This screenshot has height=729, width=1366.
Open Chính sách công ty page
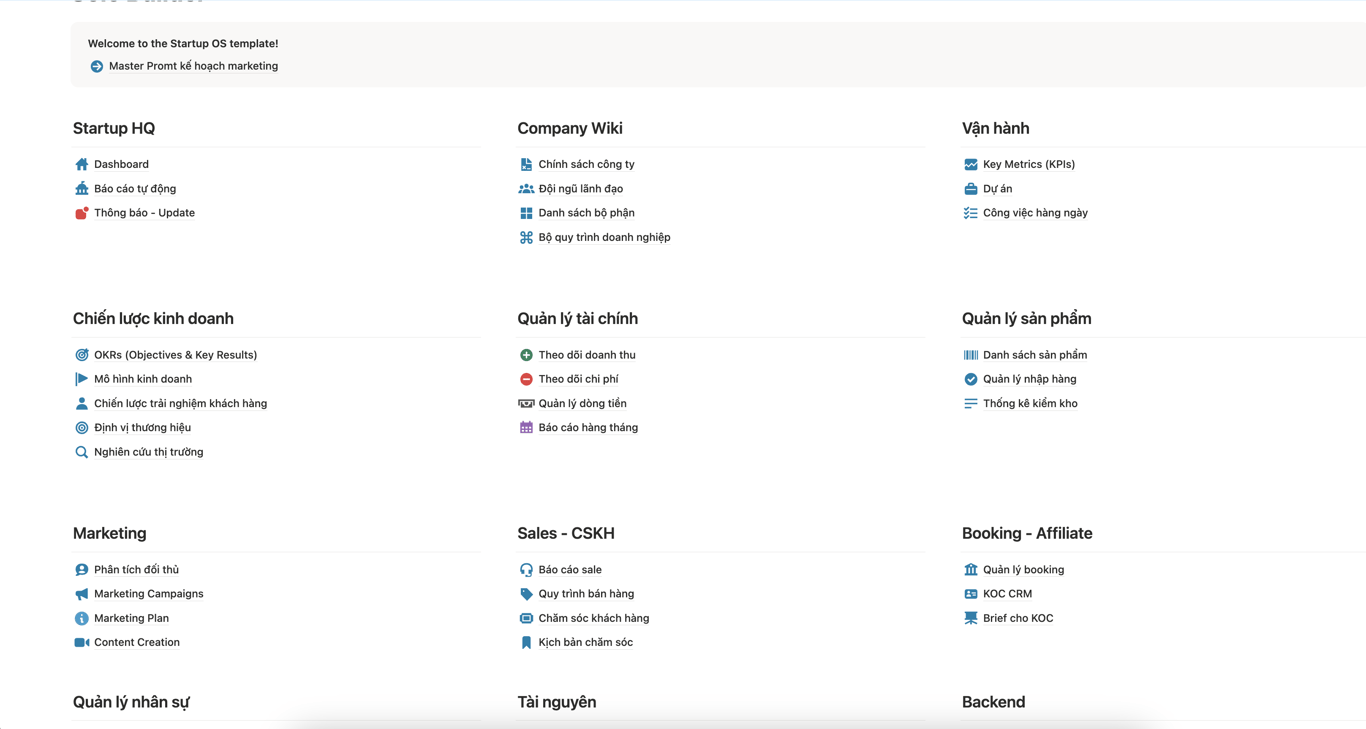(x=586, y=164)
